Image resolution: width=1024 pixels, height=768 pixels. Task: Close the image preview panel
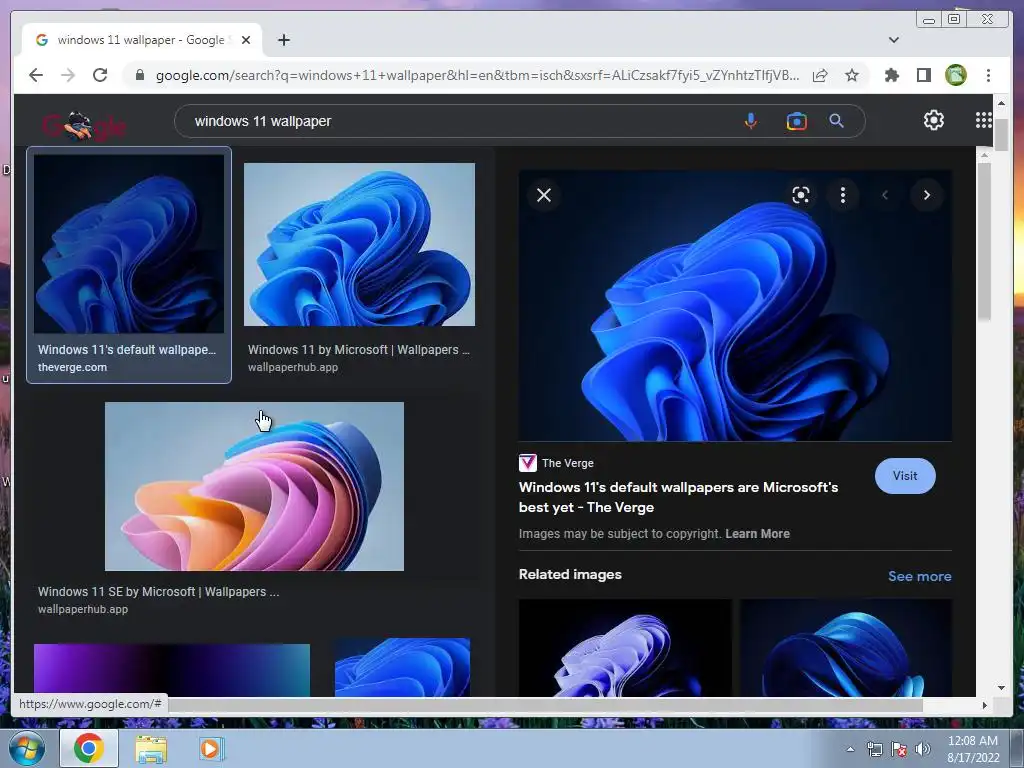point(543,195)
